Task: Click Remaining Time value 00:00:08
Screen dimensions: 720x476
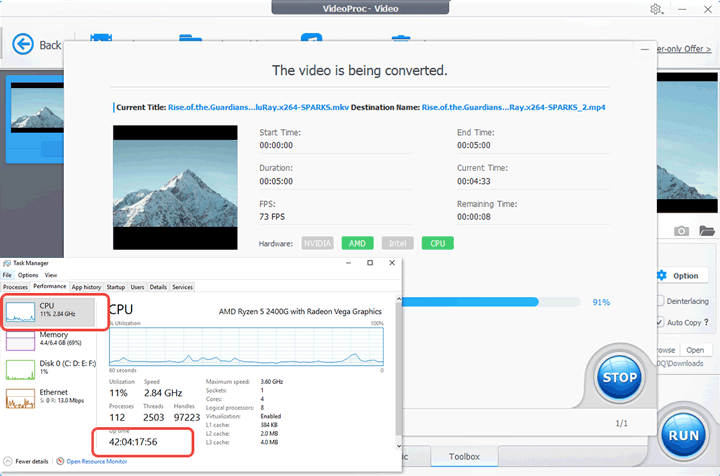Action: [473, 217]
